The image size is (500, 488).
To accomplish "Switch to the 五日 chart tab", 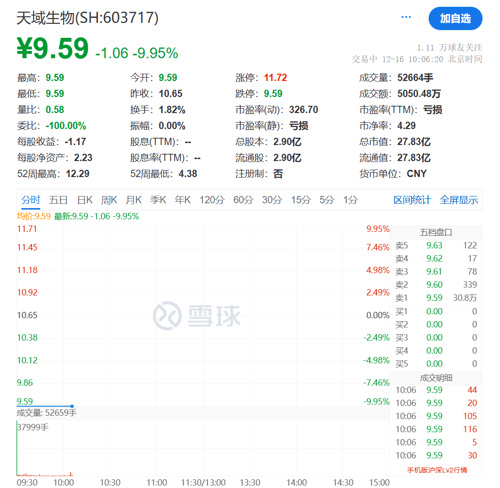I will (58, 200).
